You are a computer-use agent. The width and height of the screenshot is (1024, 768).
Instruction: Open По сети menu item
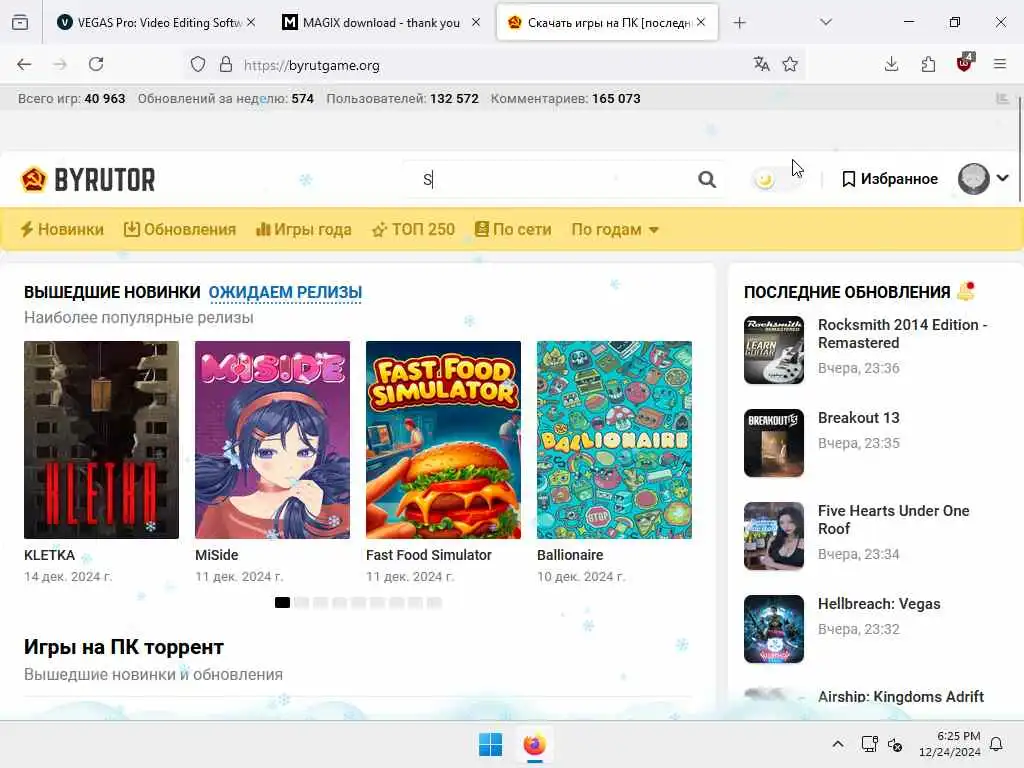[513, 230]
